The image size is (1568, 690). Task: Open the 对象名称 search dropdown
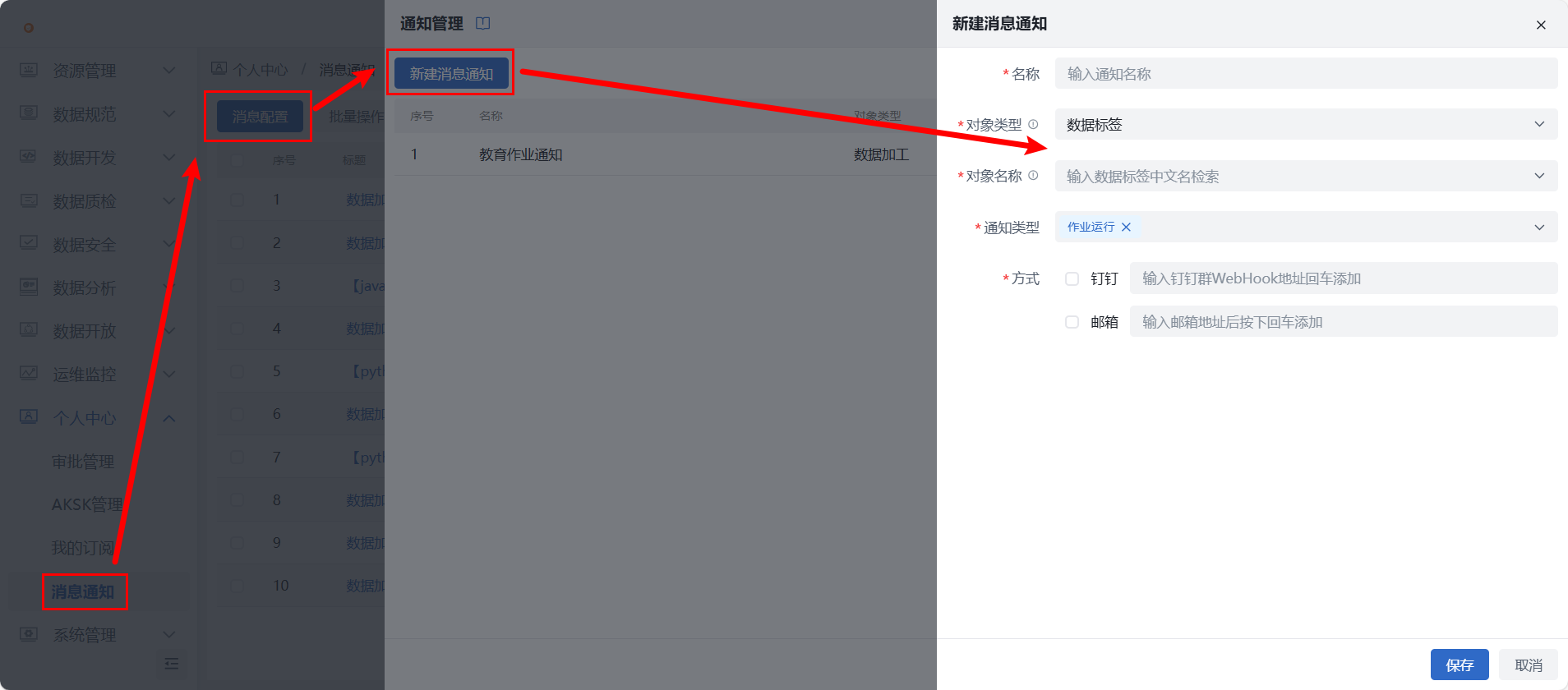click(x=1306, y=176)
